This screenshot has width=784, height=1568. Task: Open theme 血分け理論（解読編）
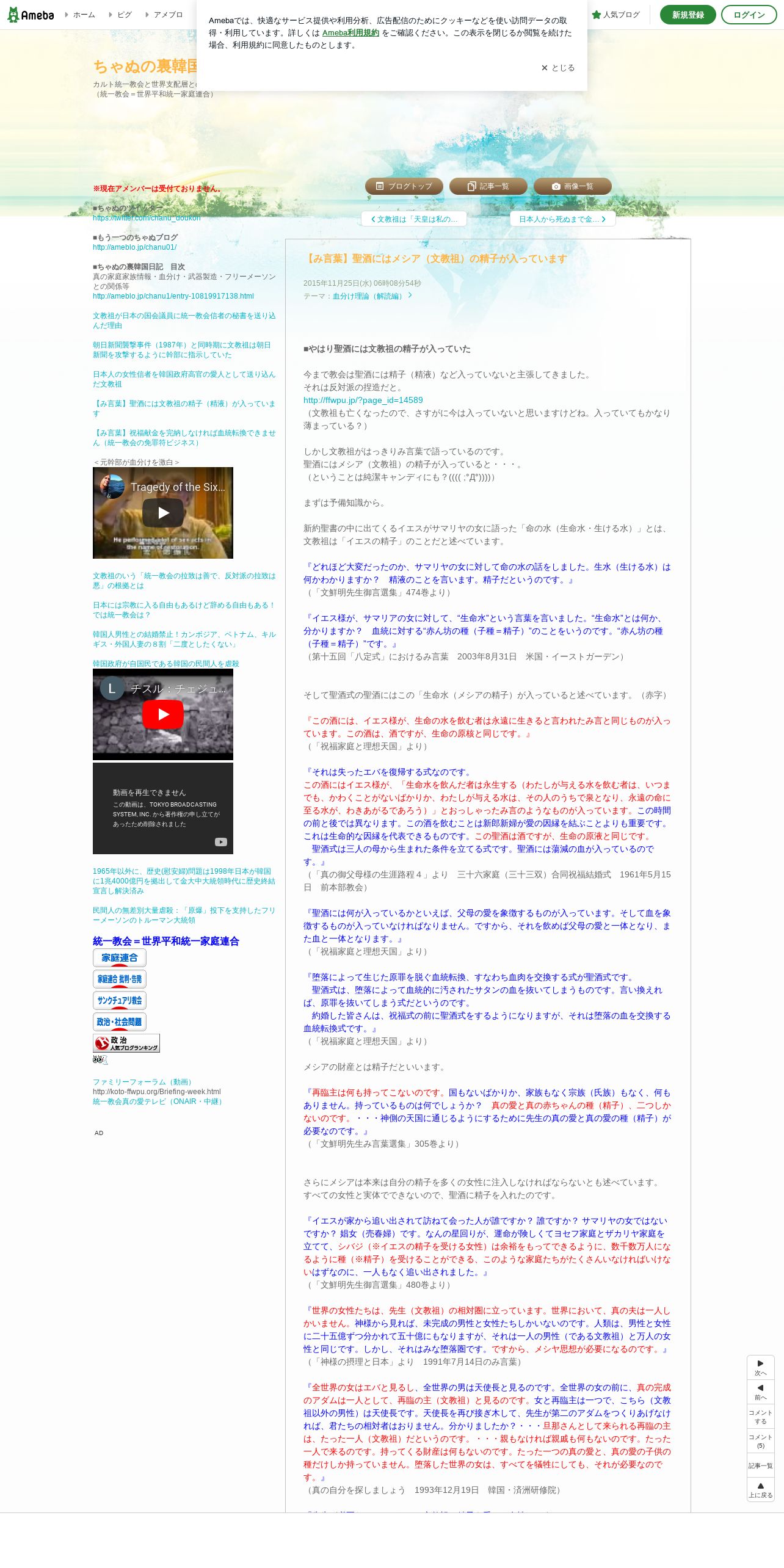tap(372, 296)
